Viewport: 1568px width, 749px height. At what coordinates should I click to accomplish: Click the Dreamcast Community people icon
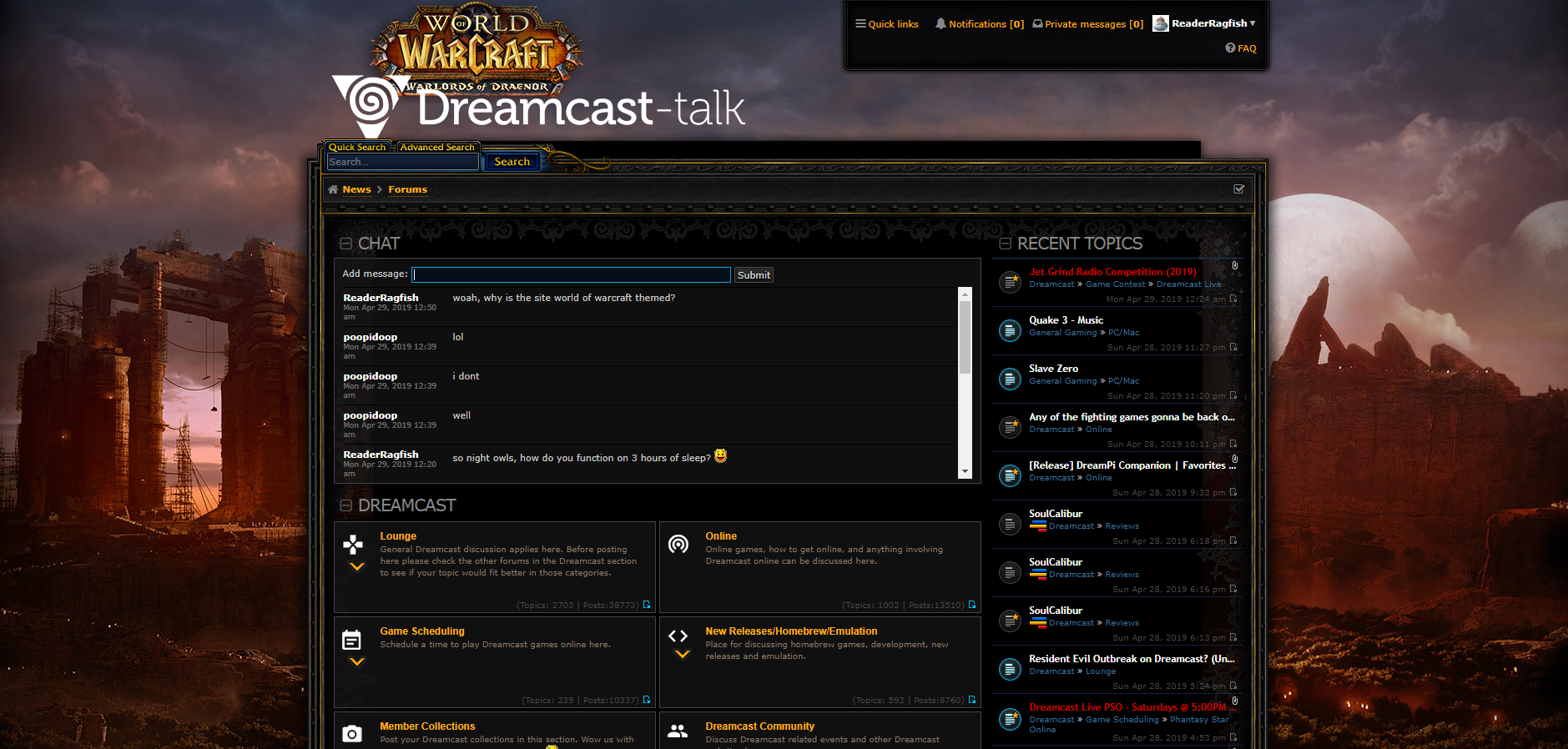click(x=678, y=731)
